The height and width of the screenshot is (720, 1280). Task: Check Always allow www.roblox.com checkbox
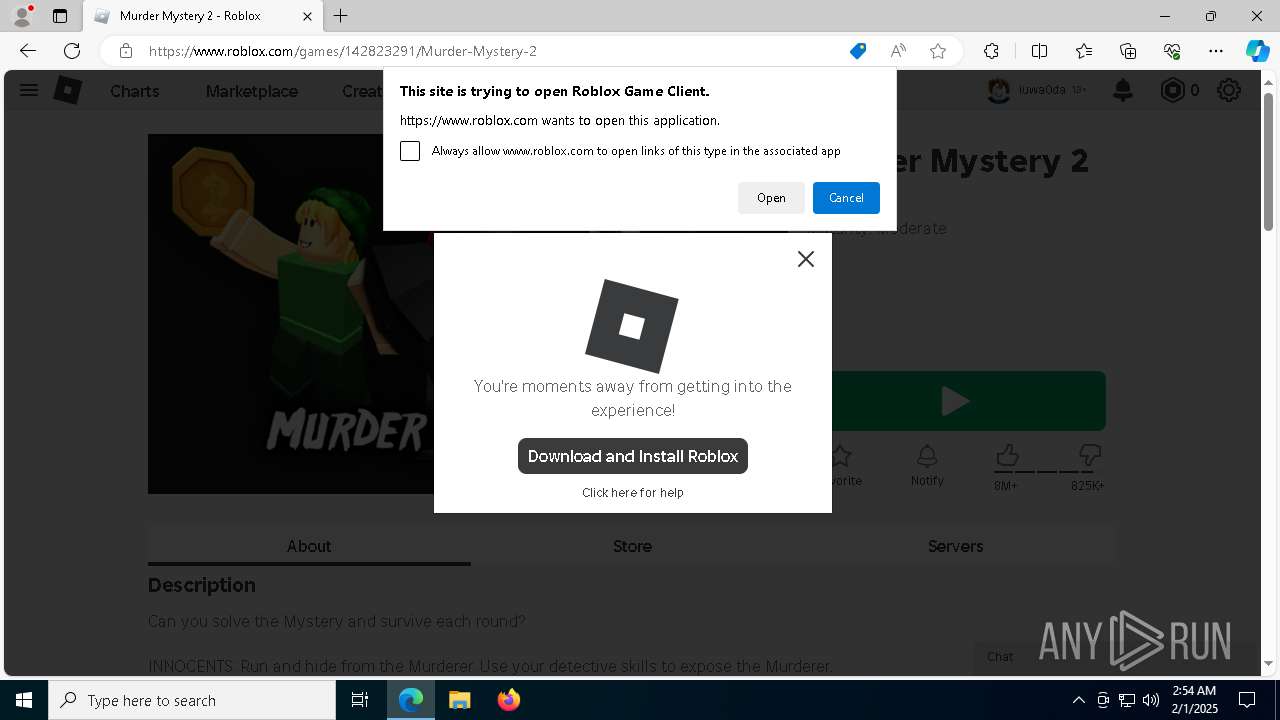[x=410, y=151]
